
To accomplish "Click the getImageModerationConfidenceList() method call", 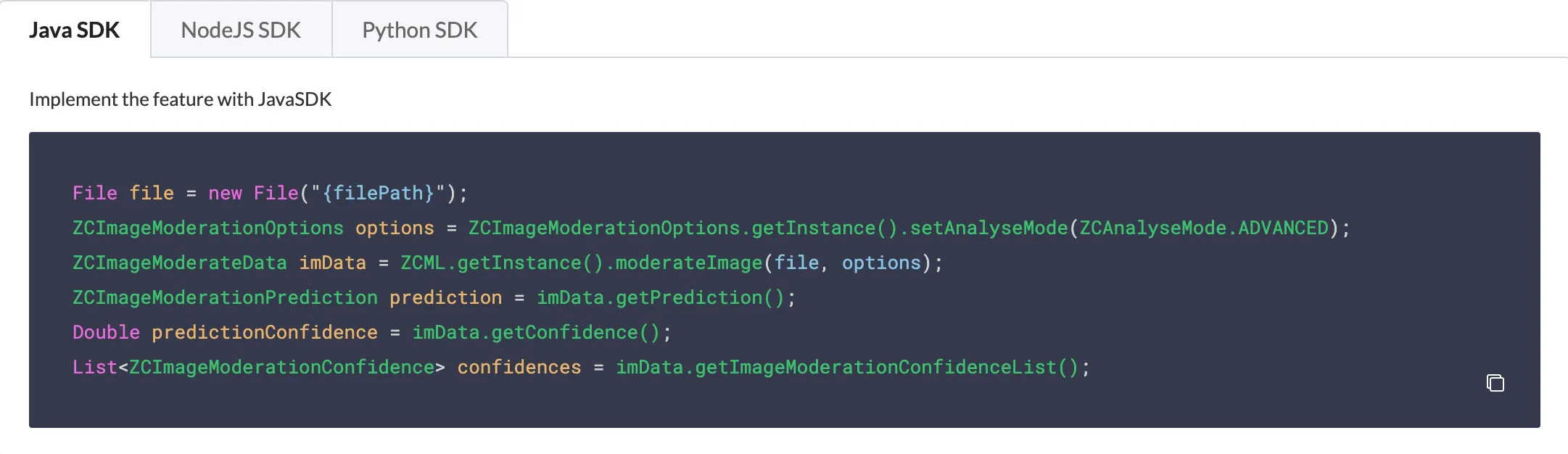I will point(887,367).
